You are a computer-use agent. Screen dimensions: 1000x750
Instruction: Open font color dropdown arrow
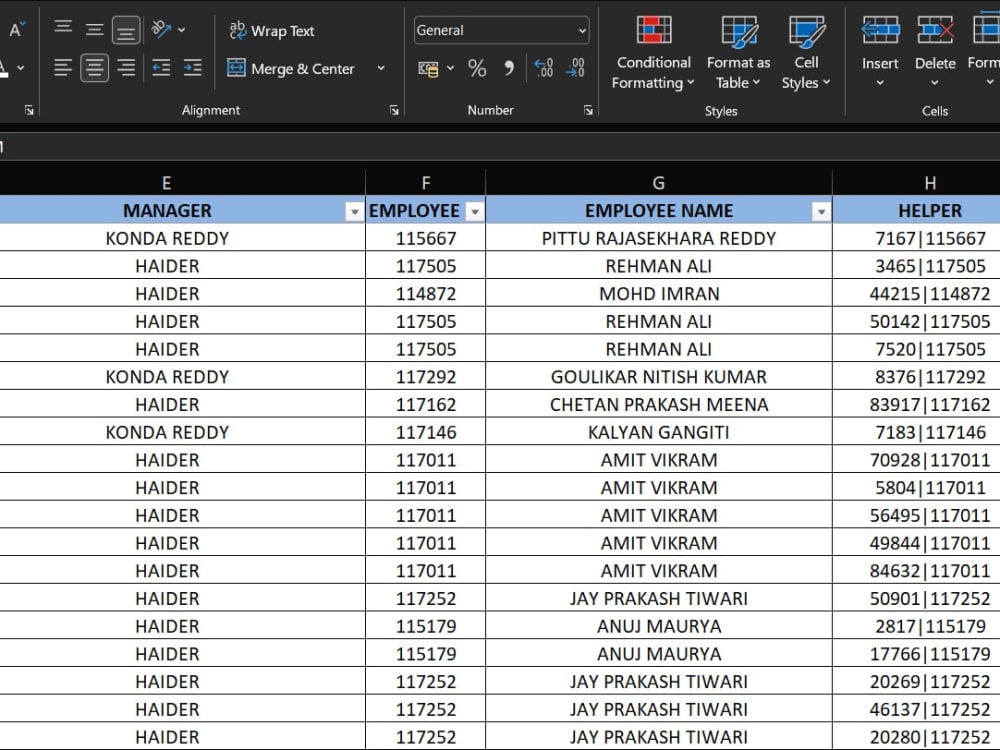(x=20, y=68)
